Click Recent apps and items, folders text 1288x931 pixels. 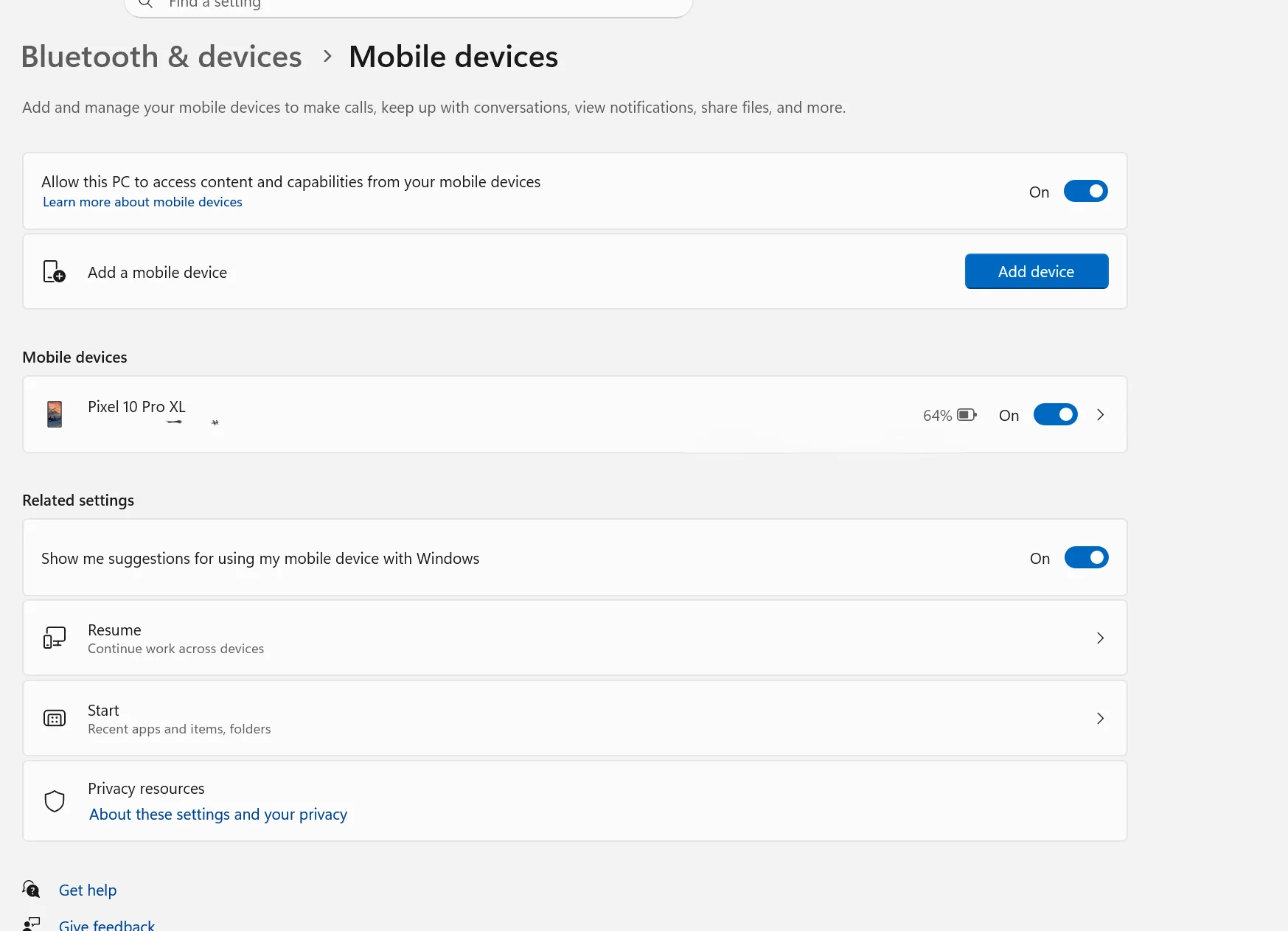click(x=179, y=729)
